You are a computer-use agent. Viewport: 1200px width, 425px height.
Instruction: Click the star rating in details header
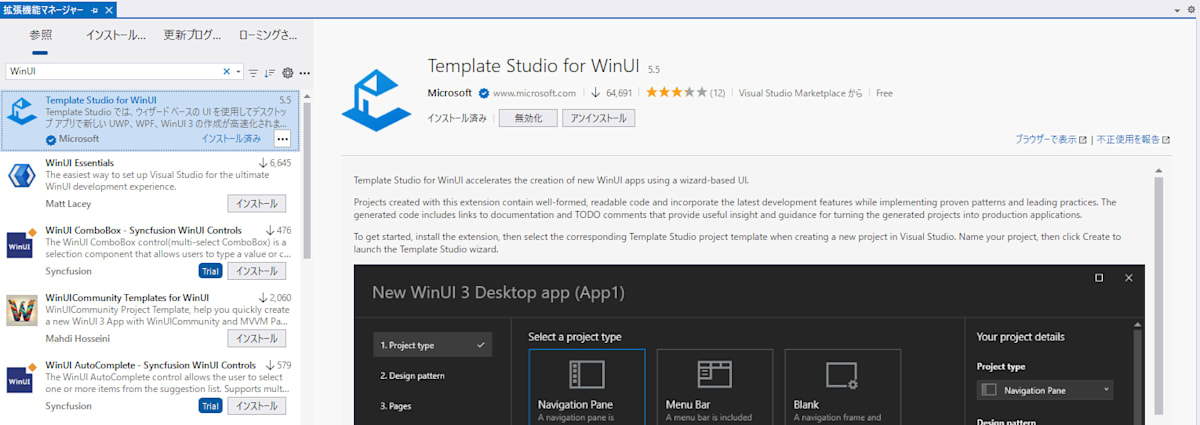coord(676,93)
